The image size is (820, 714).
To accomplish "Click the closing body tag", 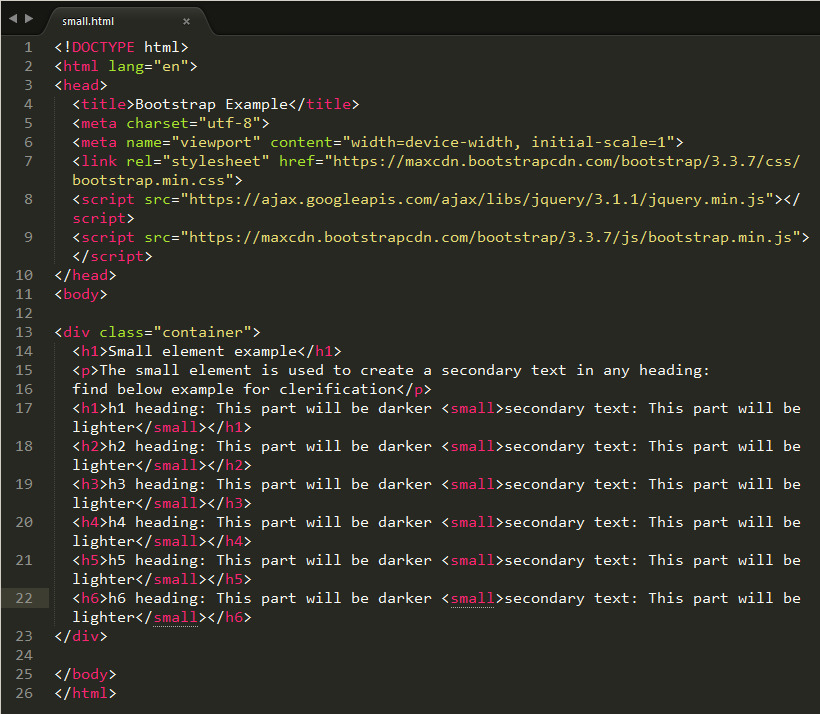I will [x=85, y=675].
